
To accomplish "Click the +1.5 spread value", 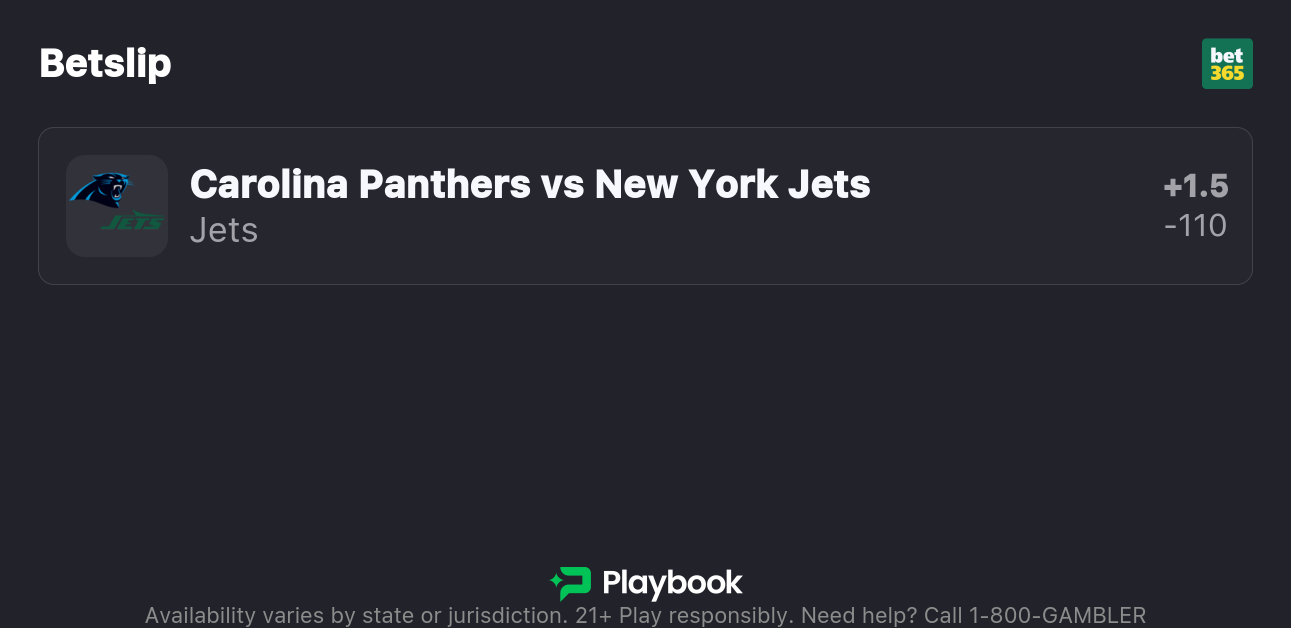I will [x=1196, y=186].
